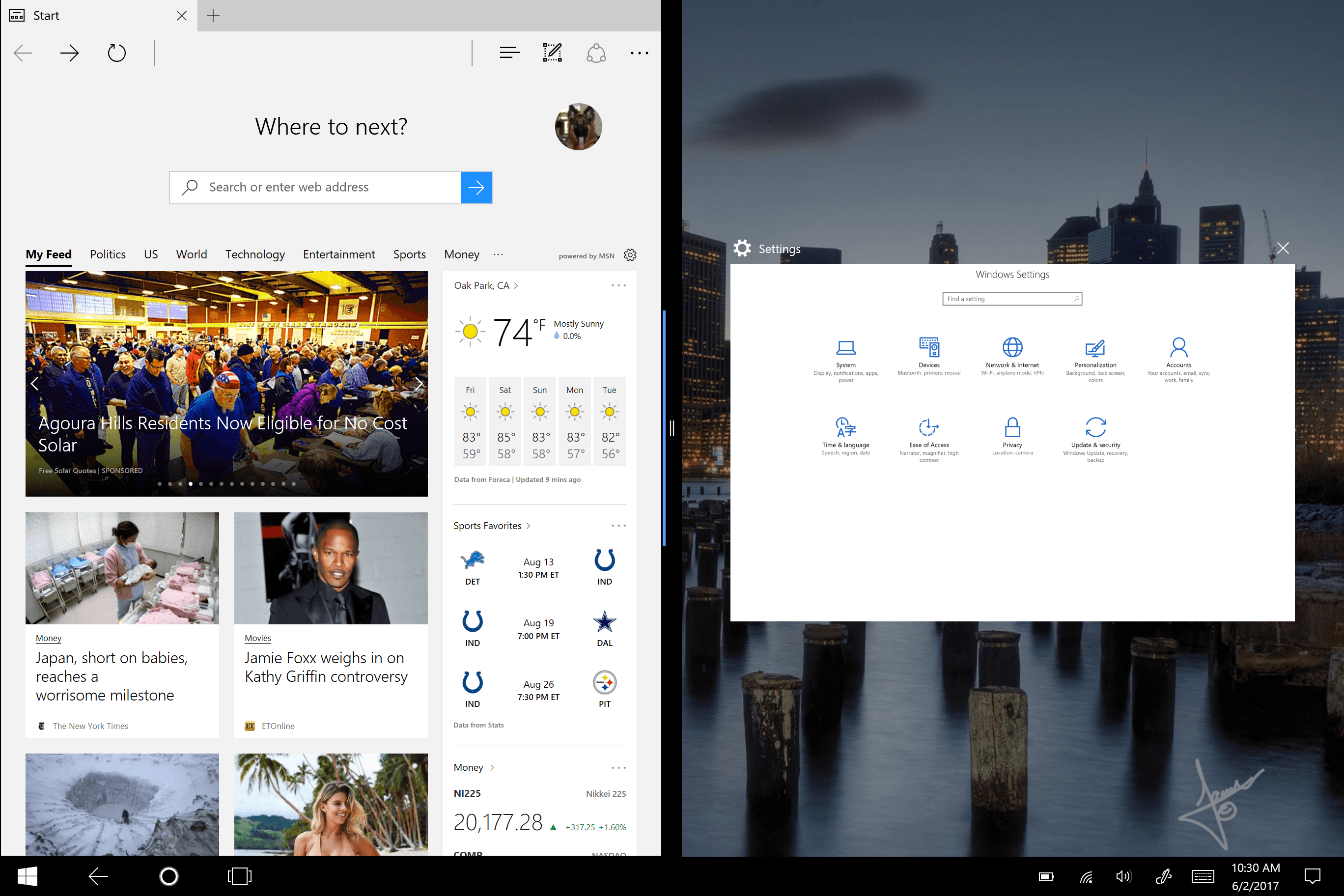Click the Detroit Lions DET logo
This screenshot has width=1344, height=896.
pos(473,560)
